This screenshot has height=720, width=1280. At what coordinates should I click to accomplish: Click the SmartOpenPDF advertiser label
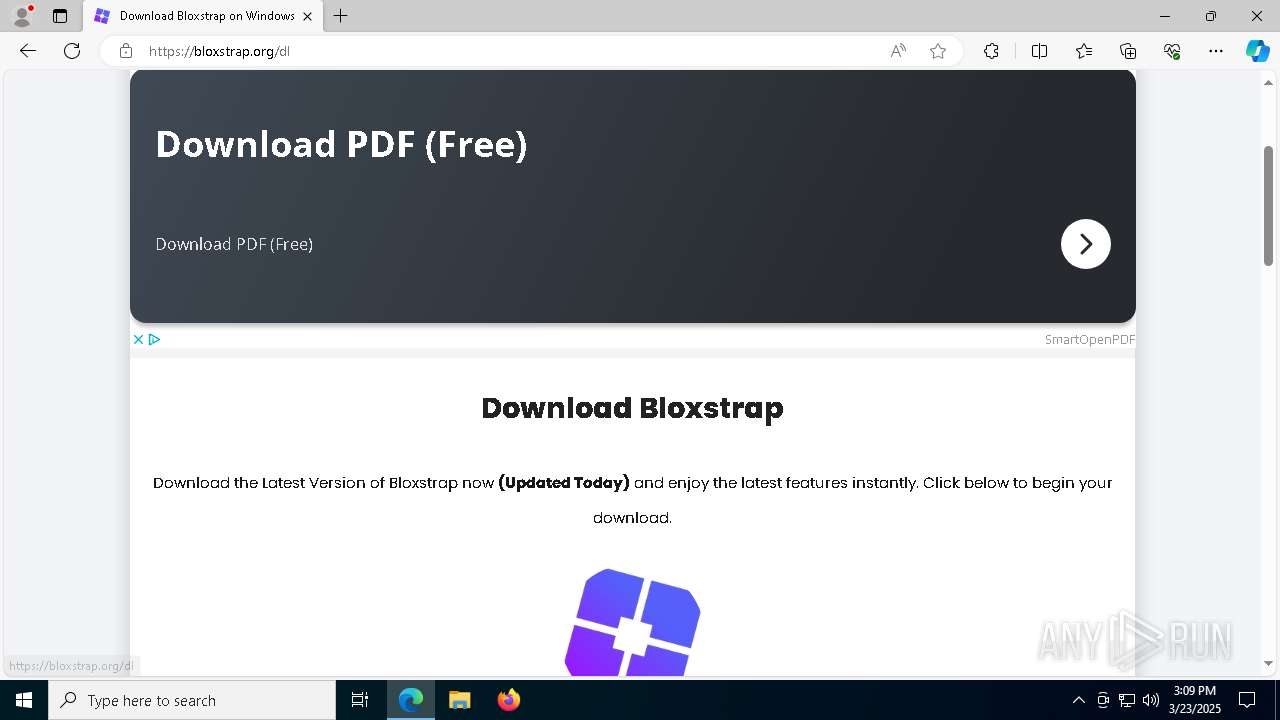(x=1090, y=340)
